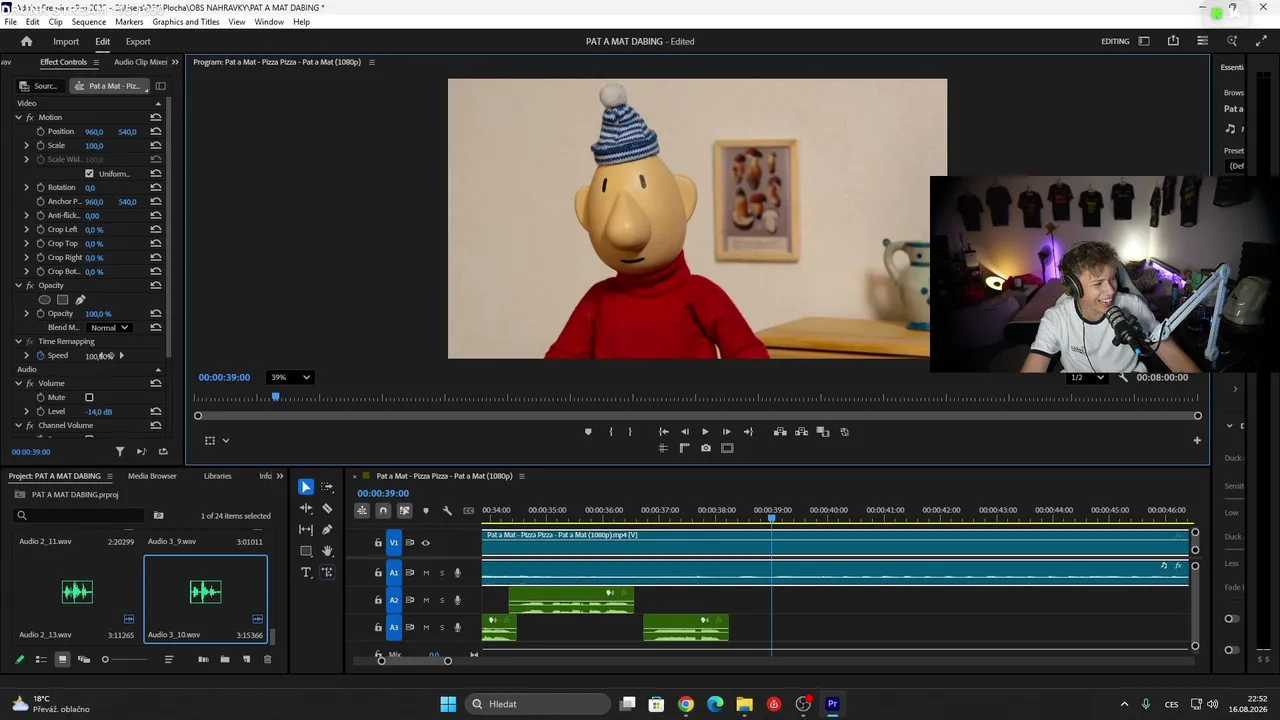Select the Selection tool arrow
Screen dimensions: 1280x720
306,487
